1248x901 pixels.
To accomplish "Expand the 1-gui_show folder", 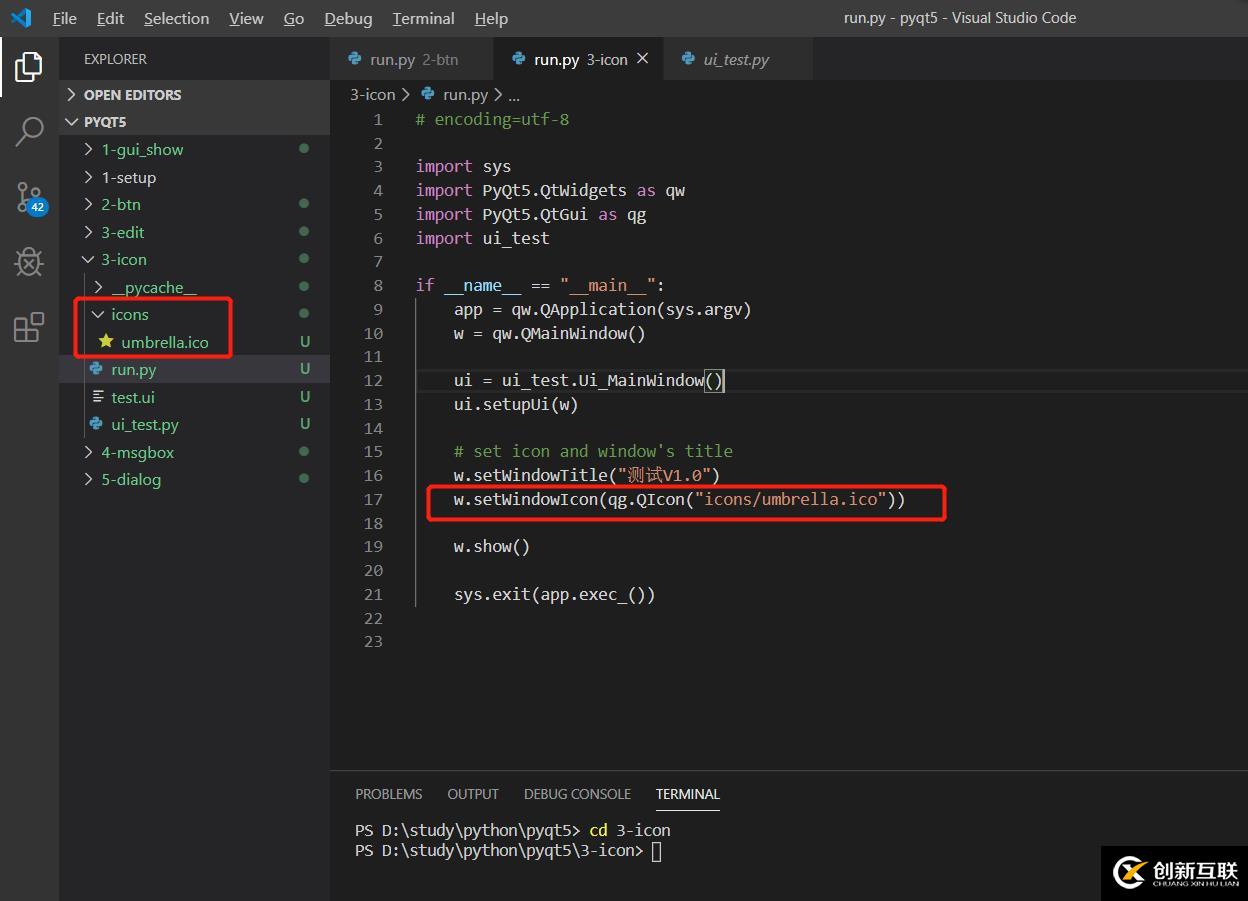I will point(194,149).
